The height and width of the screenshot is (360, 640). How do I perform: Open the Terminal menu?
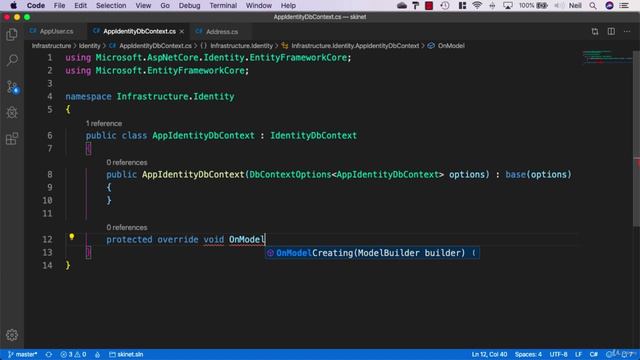pos(223,6)
